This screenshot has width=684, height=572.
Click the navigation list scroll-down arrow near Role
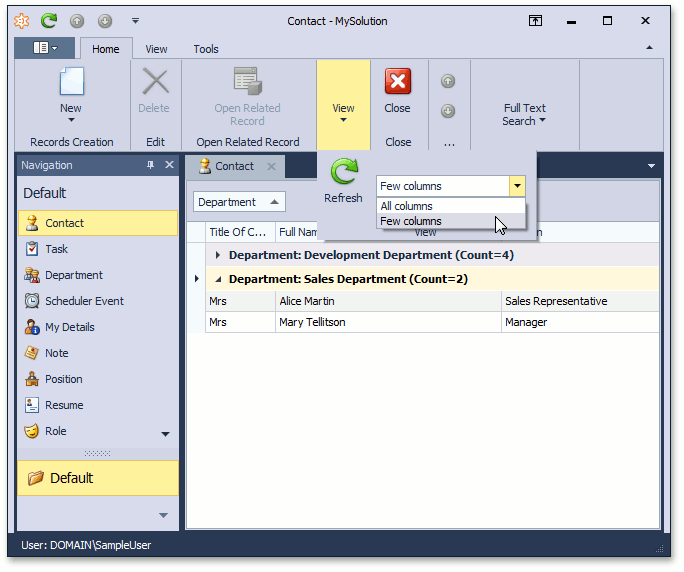tap(165, 434)
